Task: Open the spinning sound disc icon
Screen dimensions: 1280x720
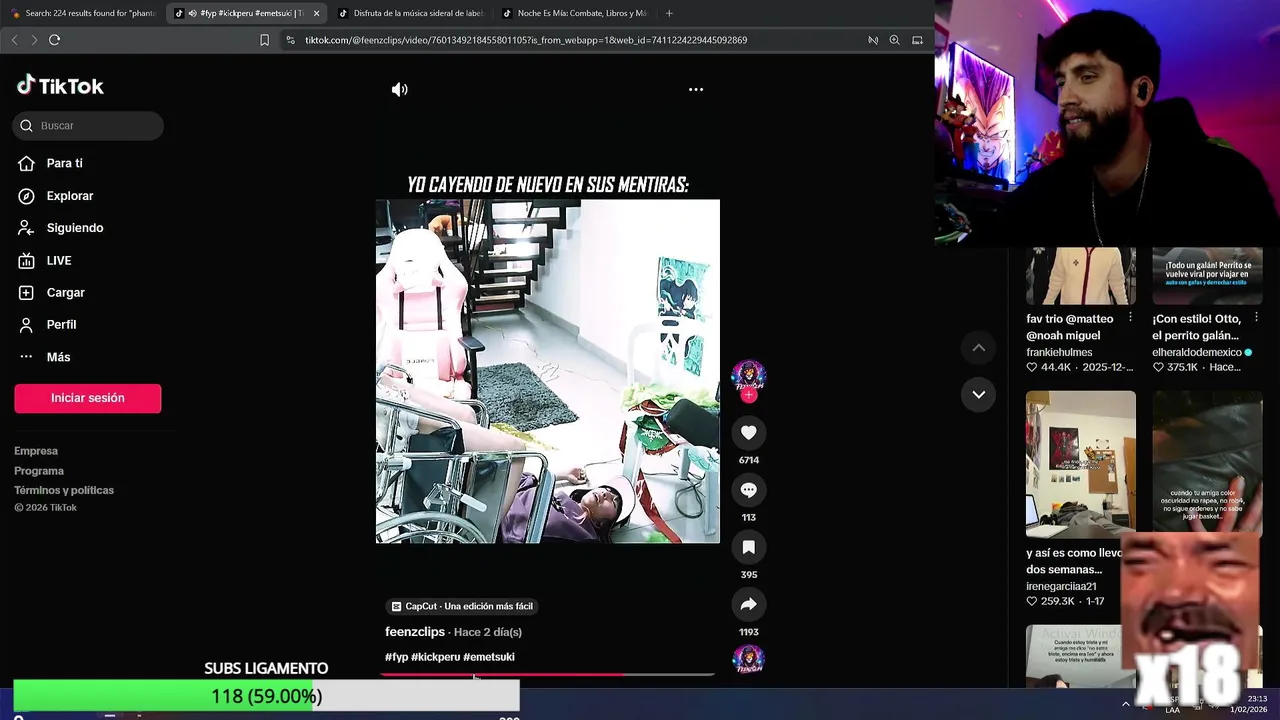Action: [x=749, y=660]
